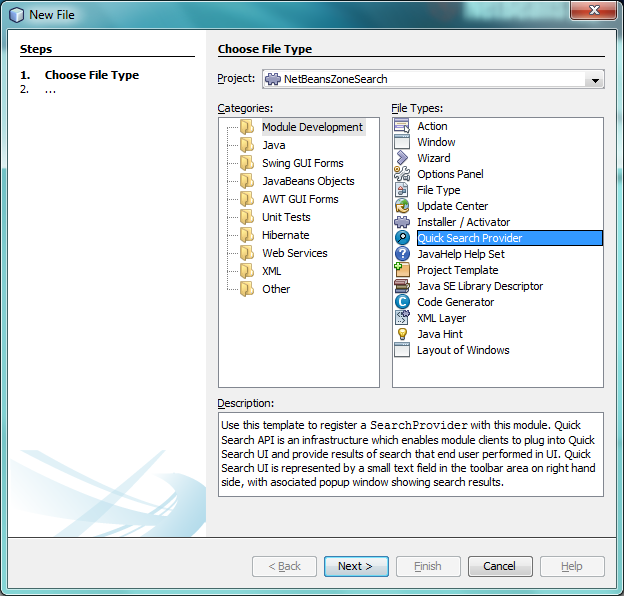Select the Hibernate category folder

284,235
